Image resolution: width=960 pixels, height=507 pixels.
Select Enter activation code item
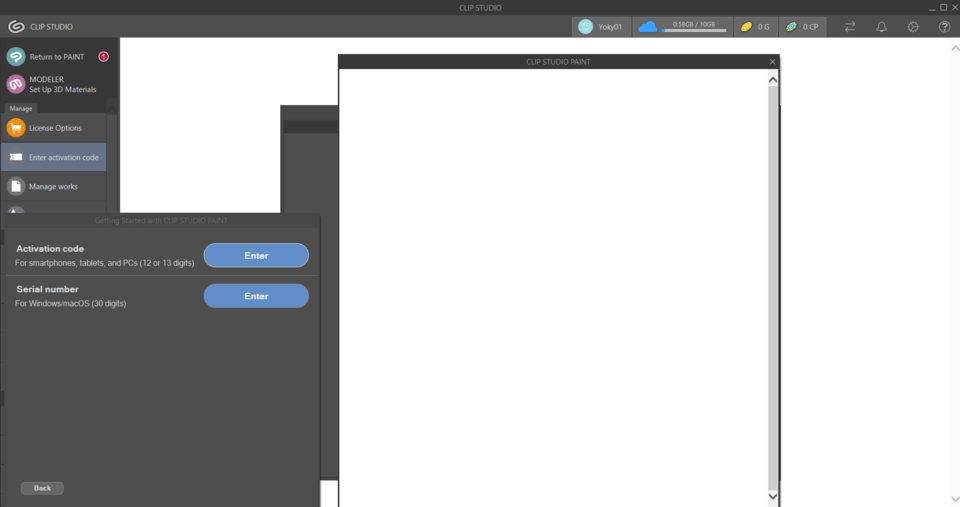point(54,157)
